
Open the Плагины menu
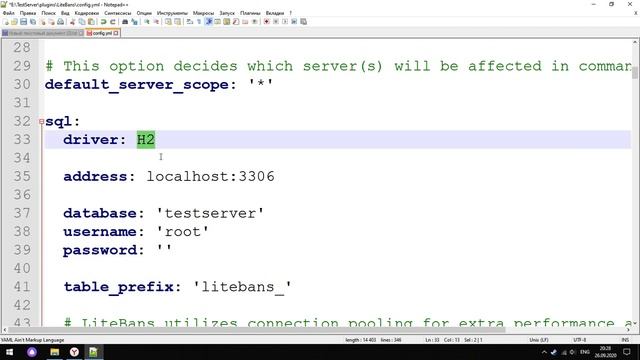250,13
